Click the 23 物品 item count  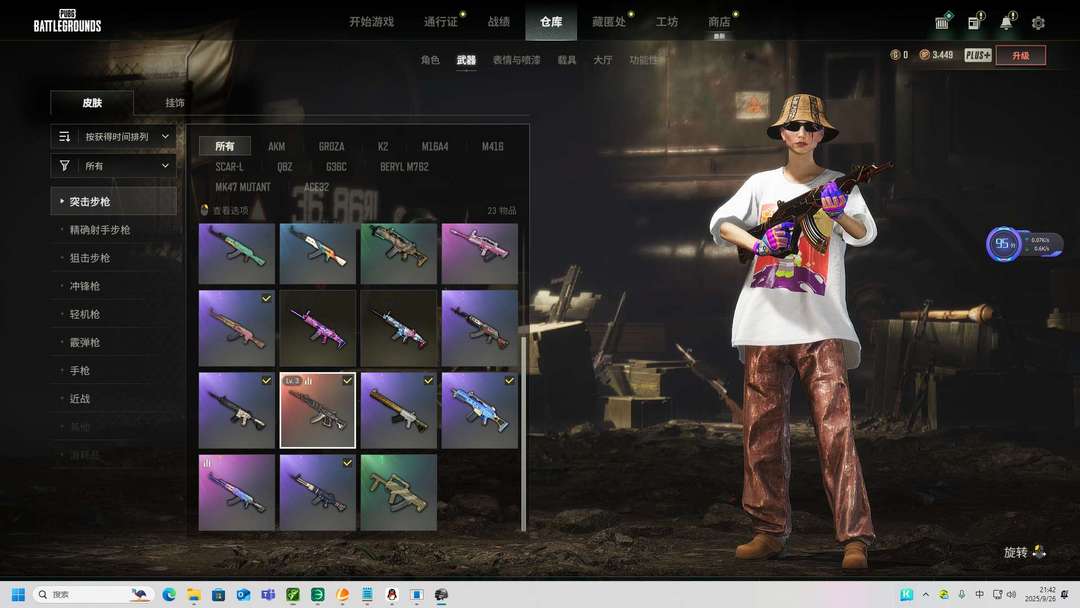click(501, 210)
